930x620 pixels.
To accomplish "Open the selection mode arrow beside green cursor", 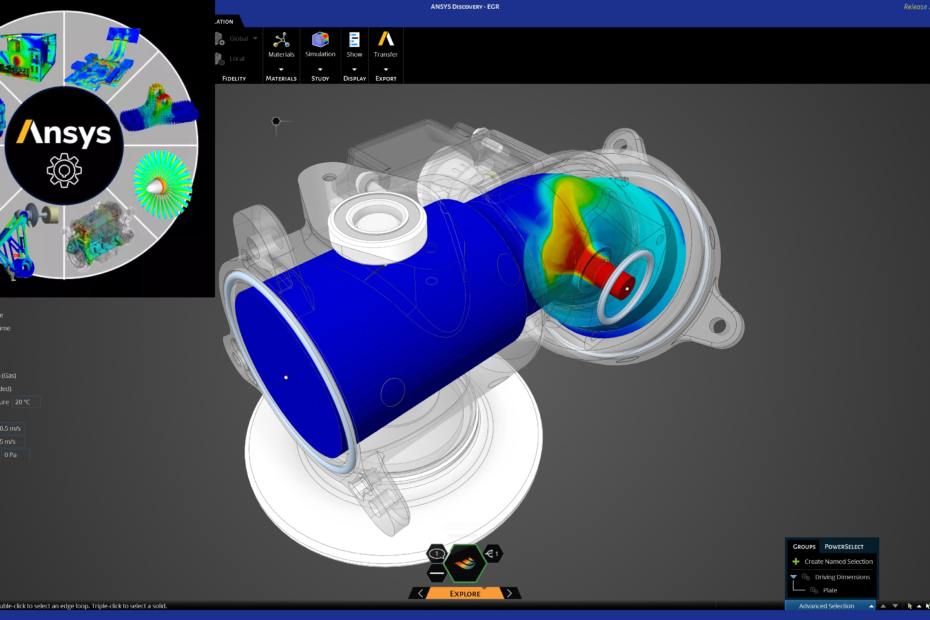I will tap(919, 606).
